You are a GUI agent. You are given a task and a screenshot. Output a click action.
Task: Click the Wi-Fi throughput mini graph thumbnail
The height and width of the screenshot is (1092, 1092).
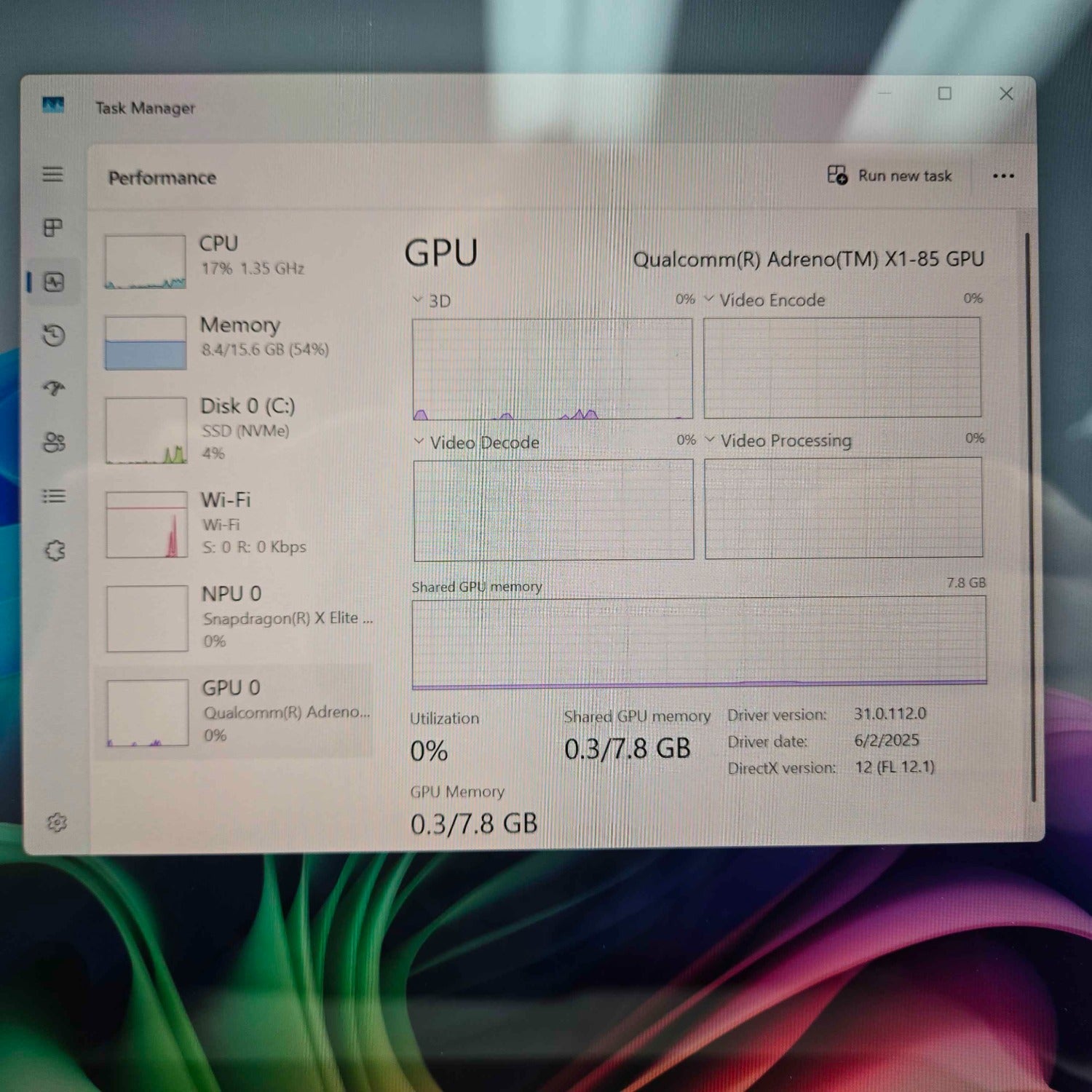[x=147, y=524]
